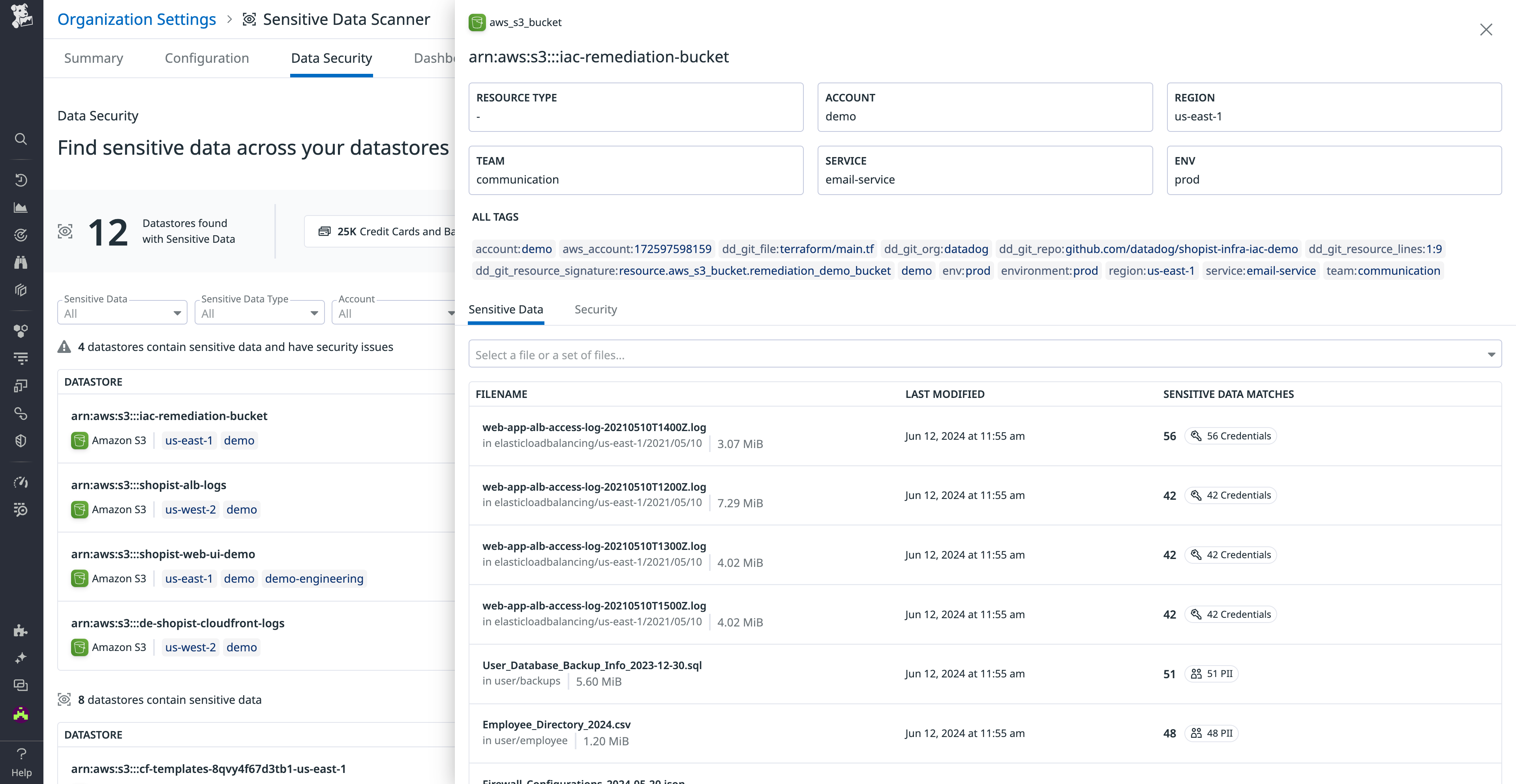Click the team:communication tag

point(1383,271)
